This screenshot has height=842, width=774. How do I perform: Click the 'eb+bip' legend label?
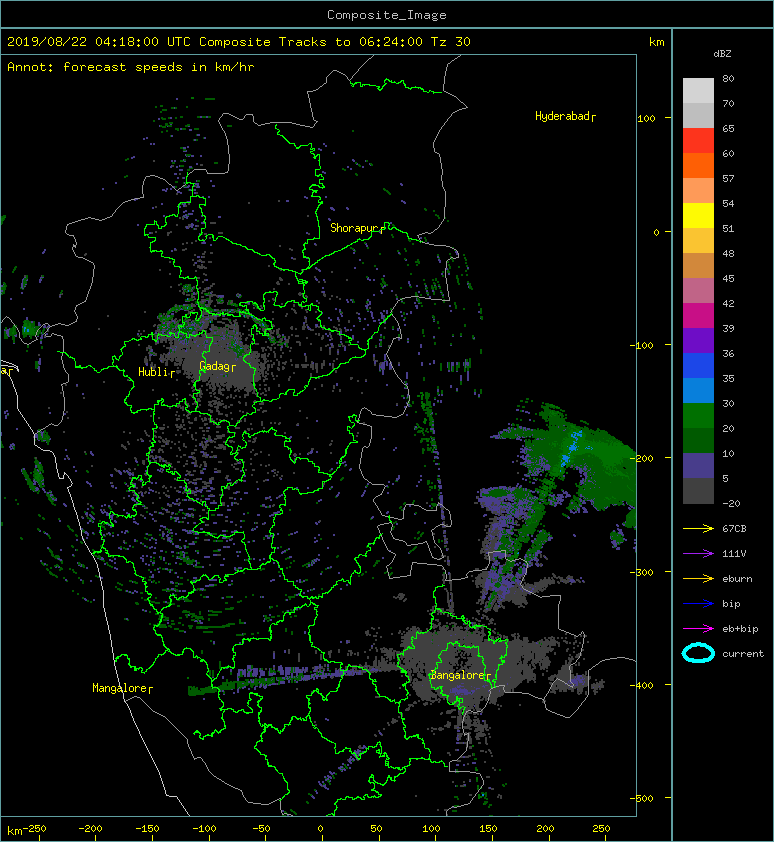(x=740, y=629)
